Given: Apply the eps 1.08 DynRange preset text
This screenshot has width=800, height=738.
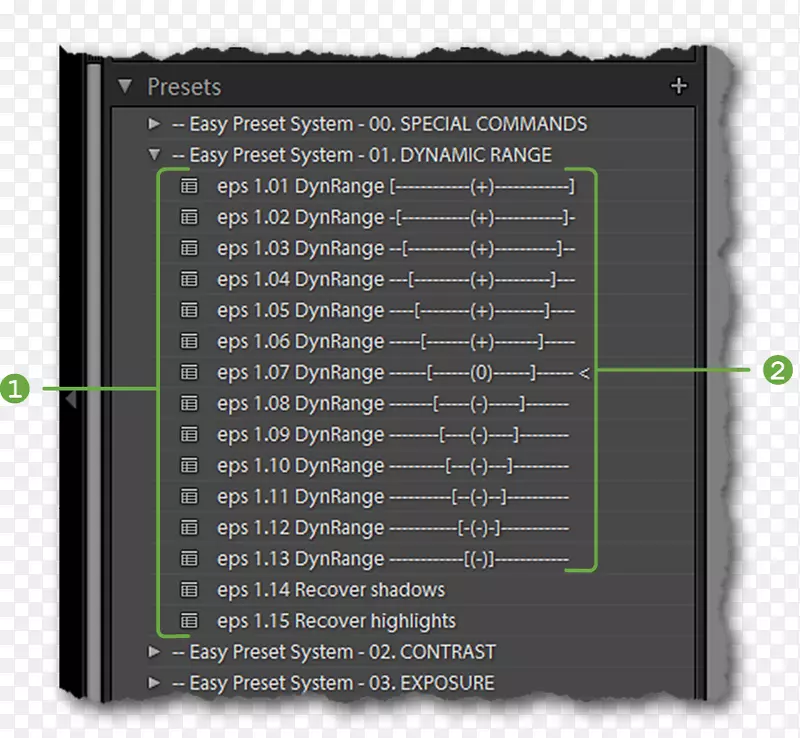Looking at the screenshot, I should coord(393,404).
